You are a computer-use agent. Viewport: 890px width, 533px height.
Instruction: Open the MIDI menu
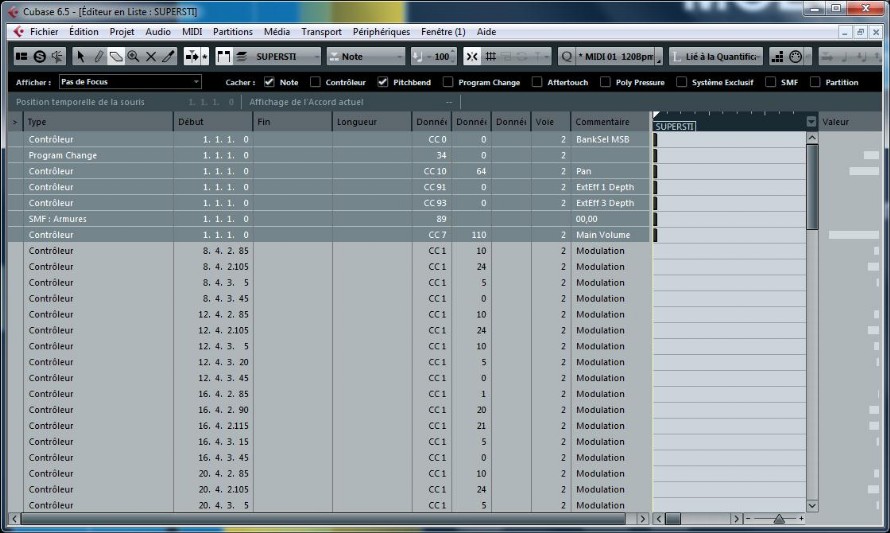pos(192,32)
